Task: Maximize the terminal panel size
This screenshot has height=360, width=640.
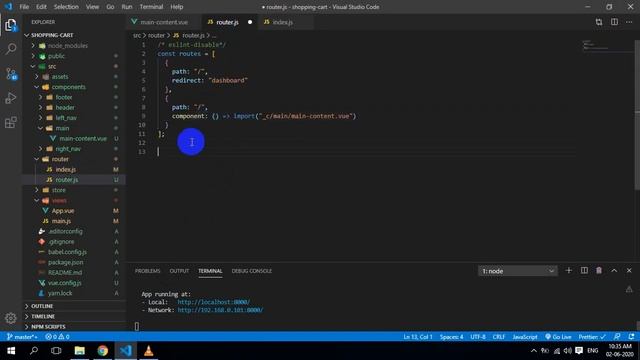Action: (614, 271)
